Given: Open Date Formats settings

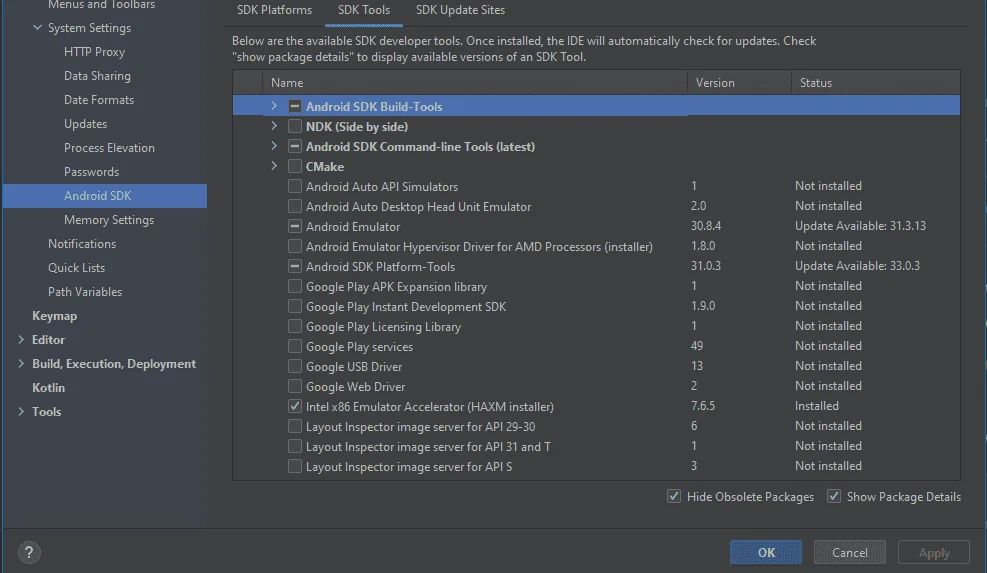Looking at the screenshot, I should [99, 99].
